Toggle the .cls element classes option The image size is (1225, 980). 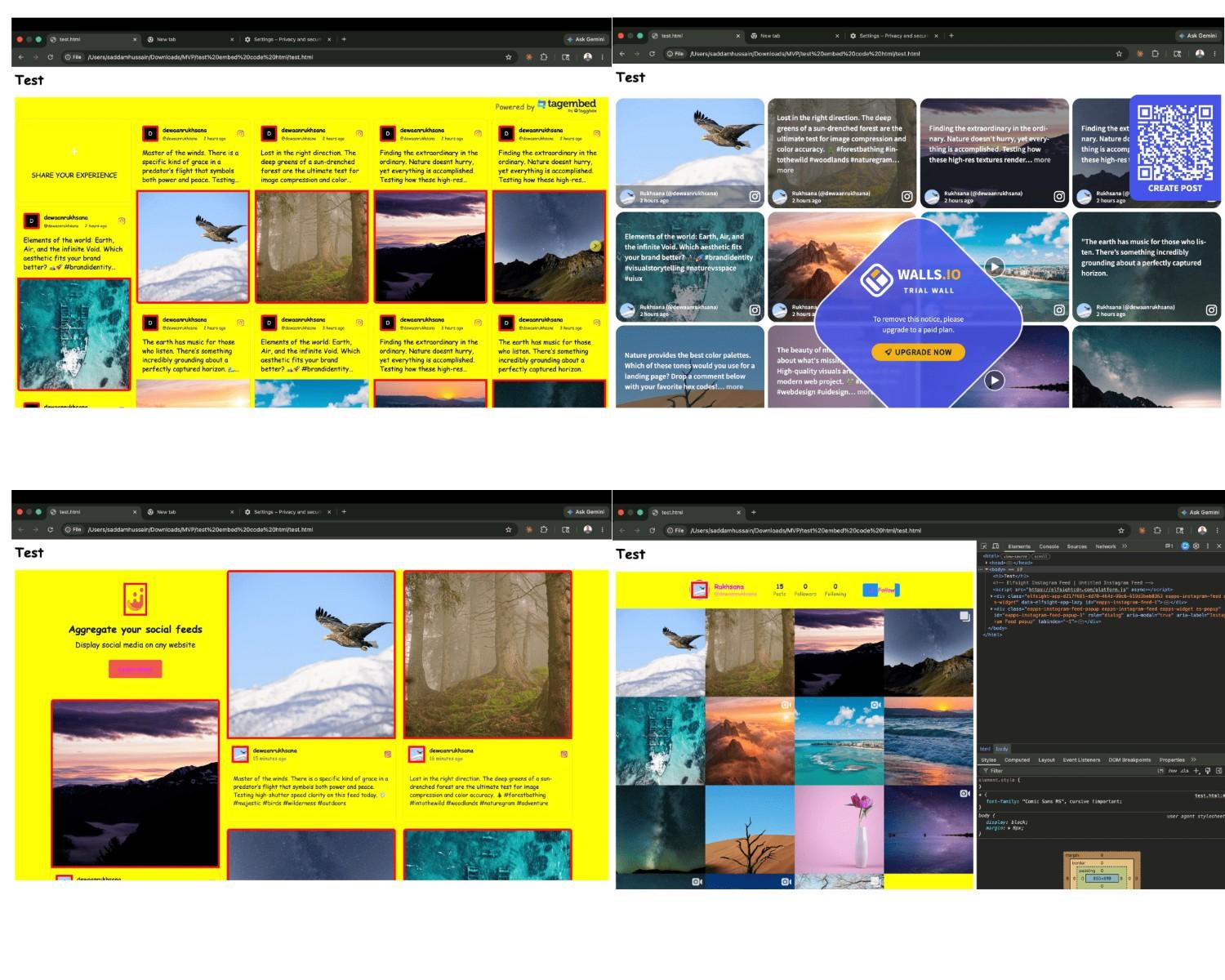click(x=1184, y=771)
